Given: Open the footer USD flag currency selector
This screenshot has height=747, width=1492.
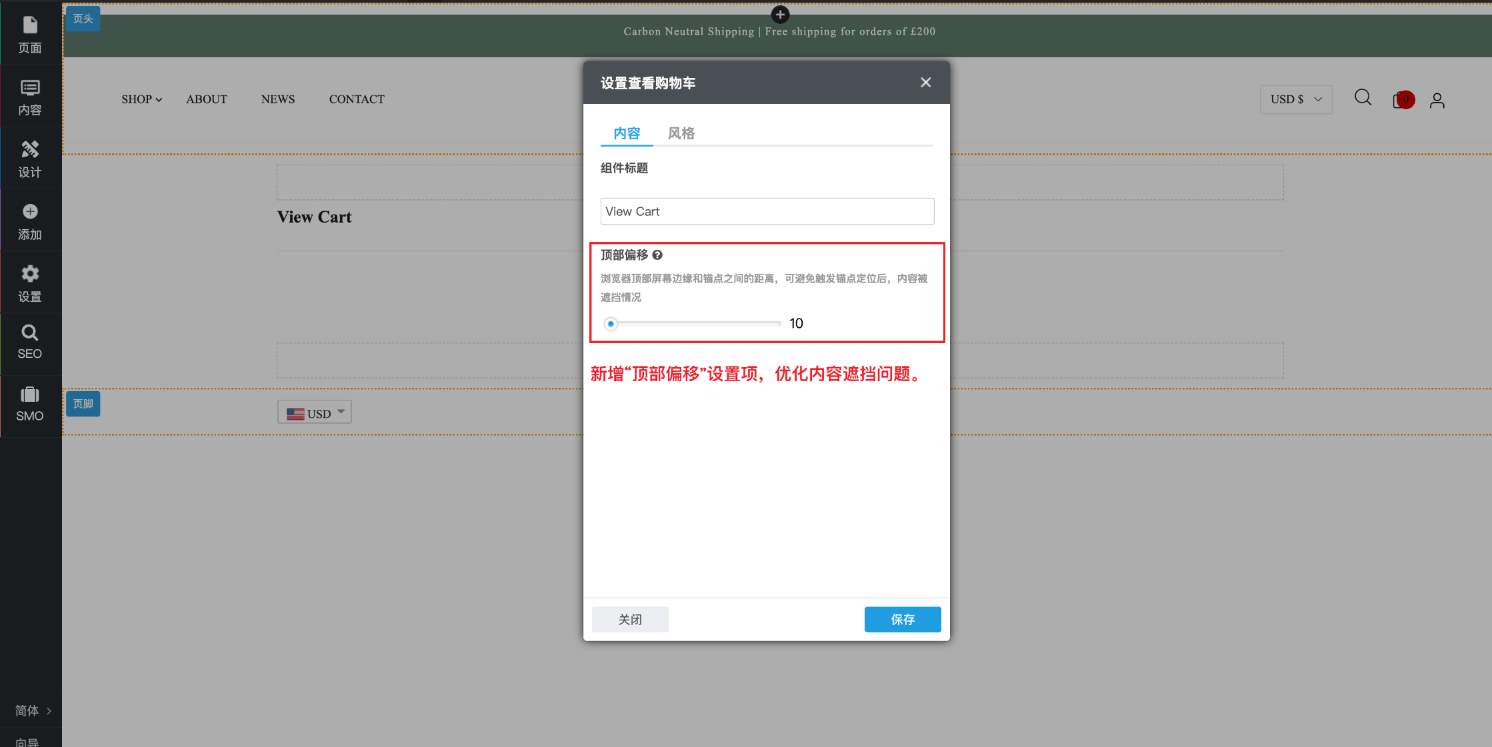Looking at the screenshot, I should pyautogui.click(x=314, y=413).
